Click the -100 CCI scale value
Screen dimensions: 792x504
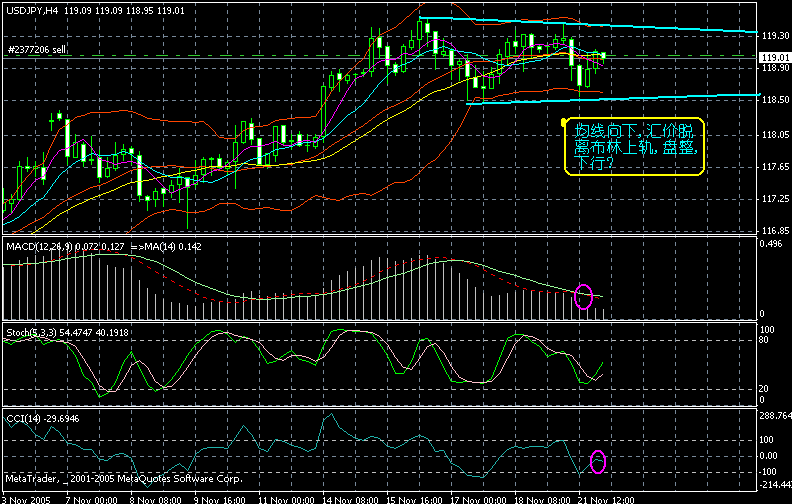768,472
